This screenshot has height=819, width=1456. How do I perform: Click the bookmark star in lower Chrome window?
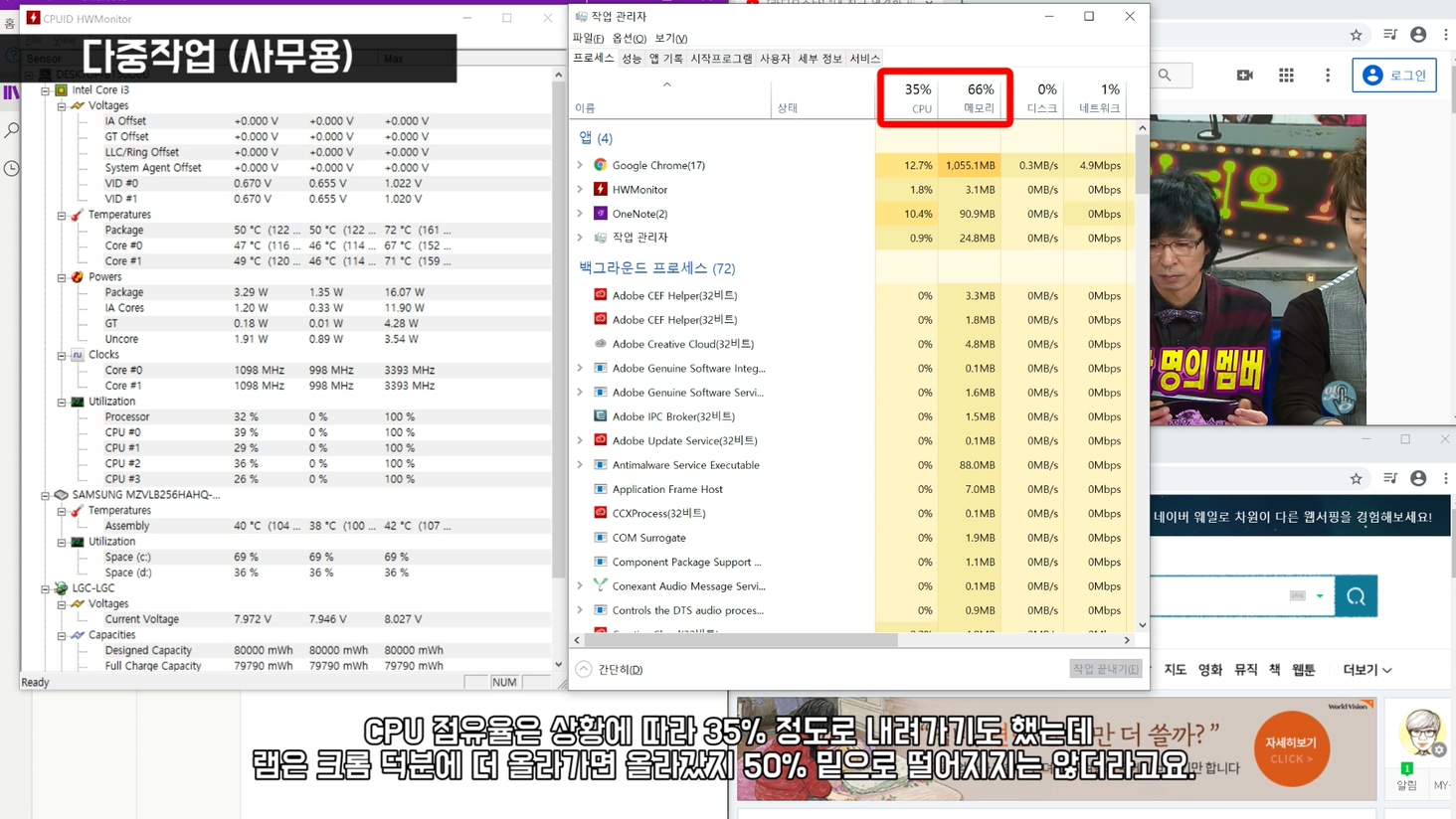(1356, 479)
